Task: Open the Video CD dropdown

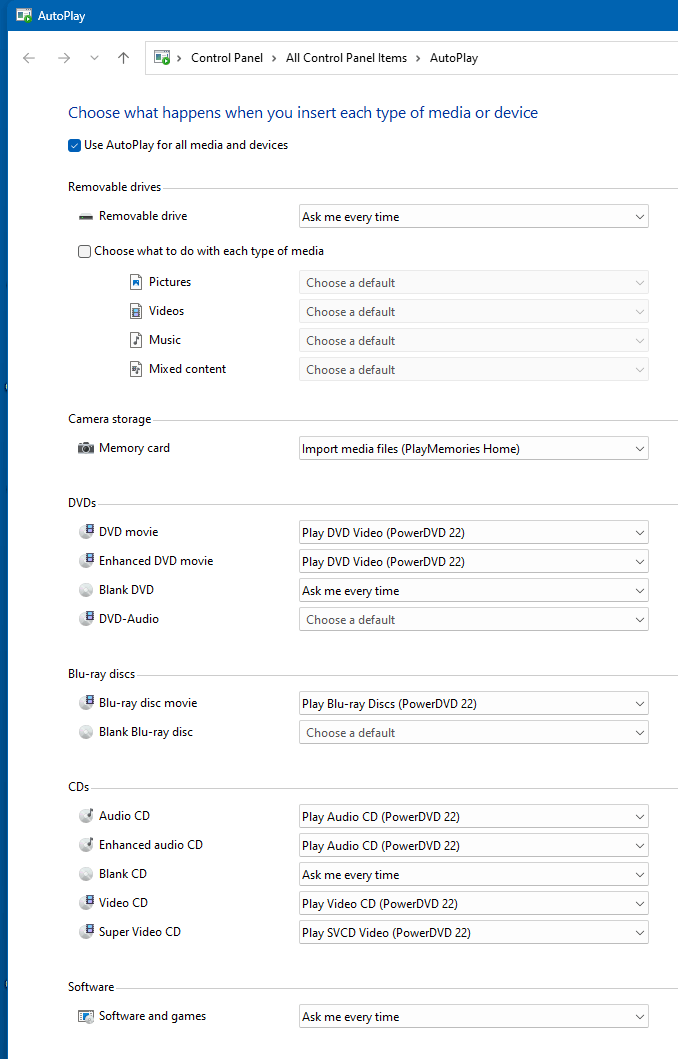Action: [473, 903]
